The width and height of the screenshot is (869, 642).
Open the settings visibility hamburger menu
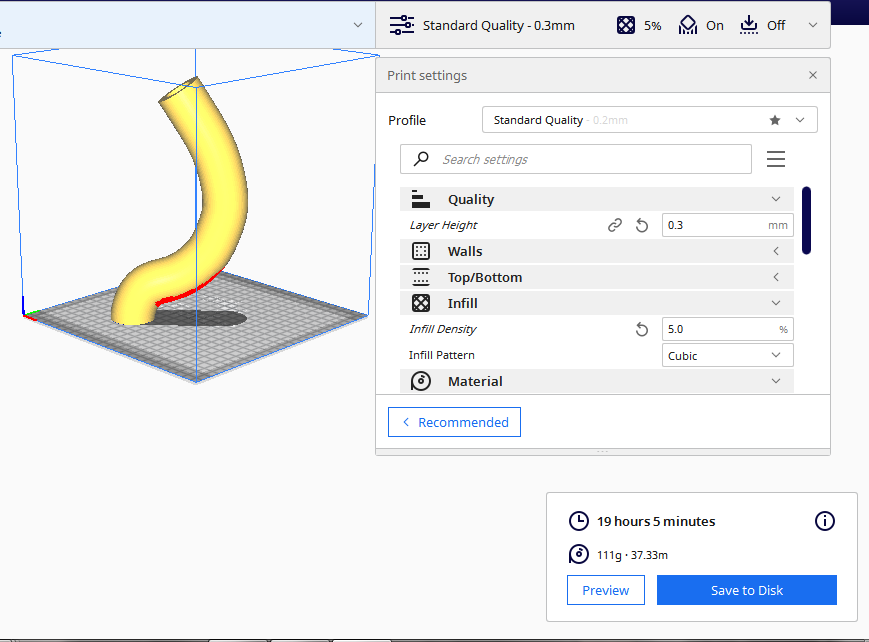(x=776, y=159)
